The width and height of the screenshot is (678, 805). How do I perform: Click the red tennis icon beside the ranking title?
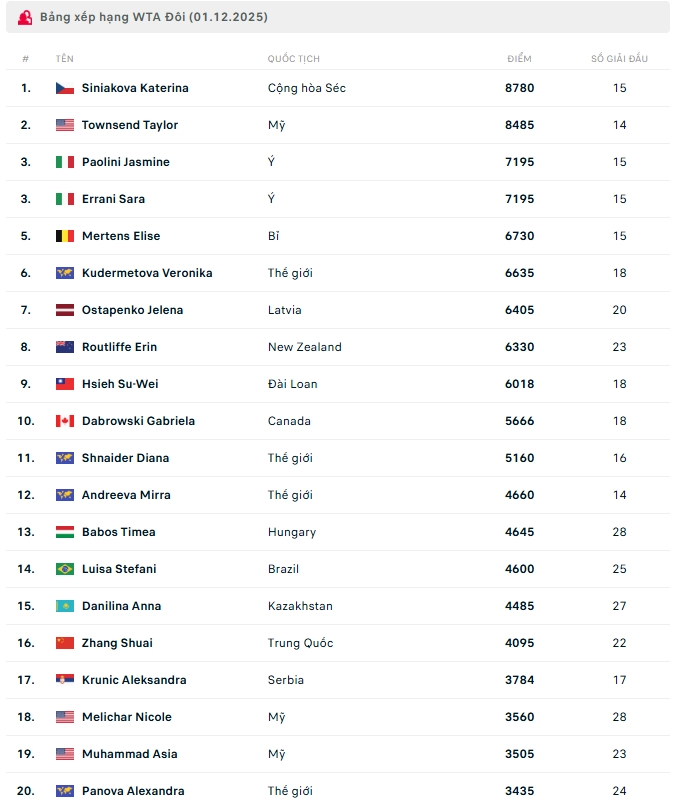25,17
